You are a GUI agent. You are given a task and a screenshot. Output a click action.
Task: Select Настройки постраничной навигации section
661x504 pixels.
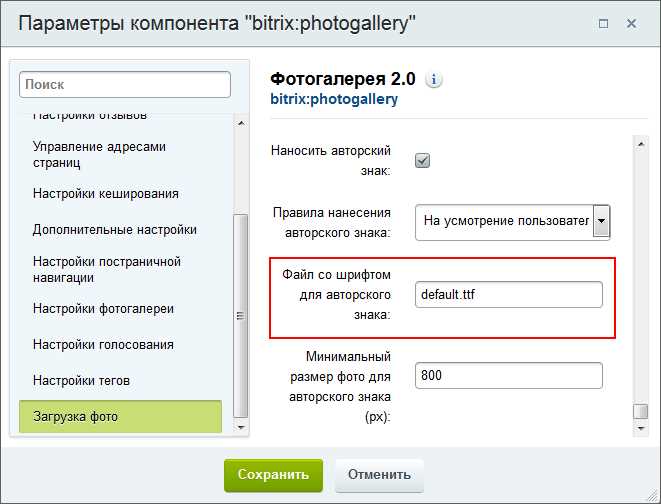coord(107,270)
